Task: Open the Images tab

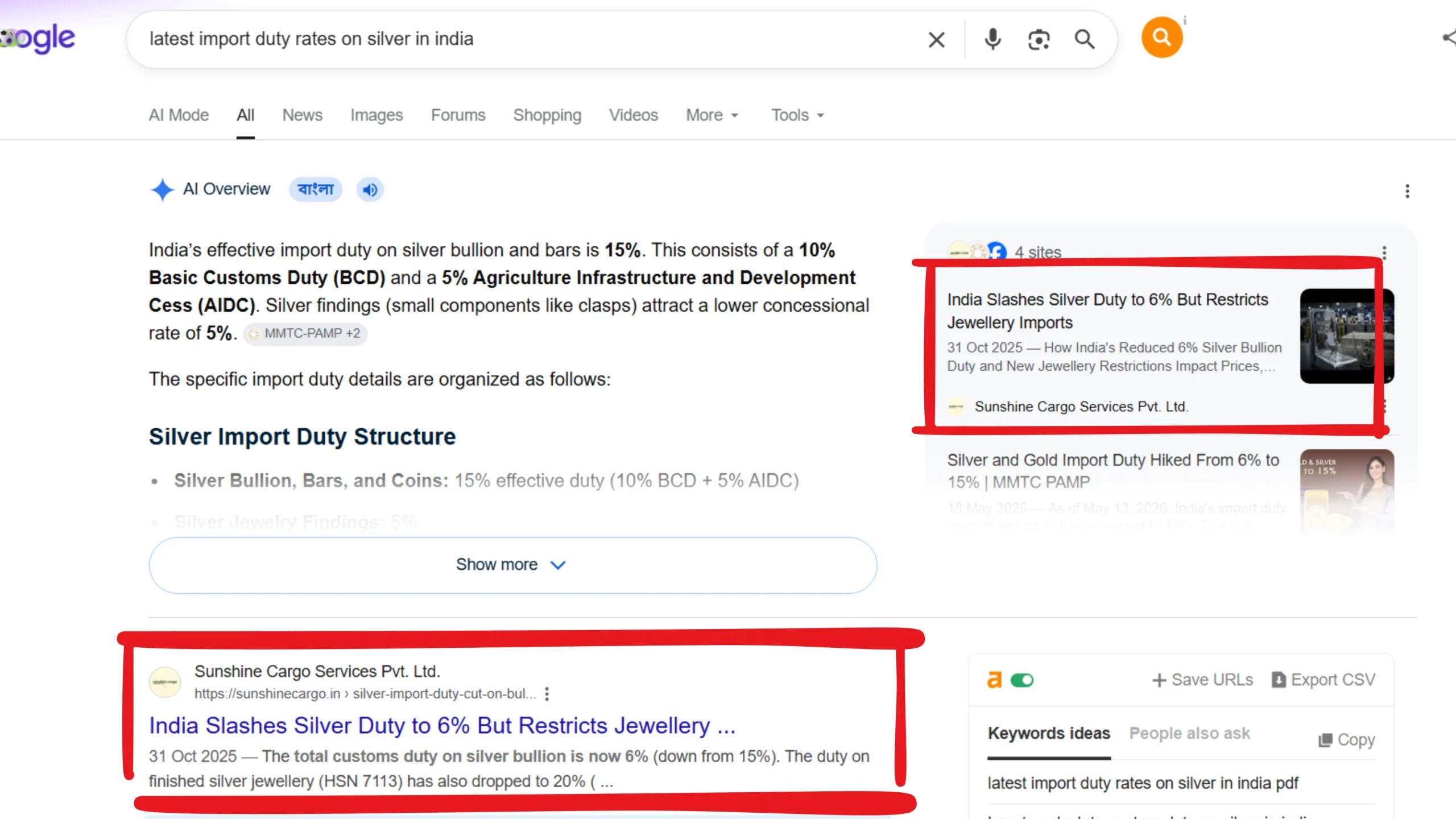Action: (x=377, y=115)
